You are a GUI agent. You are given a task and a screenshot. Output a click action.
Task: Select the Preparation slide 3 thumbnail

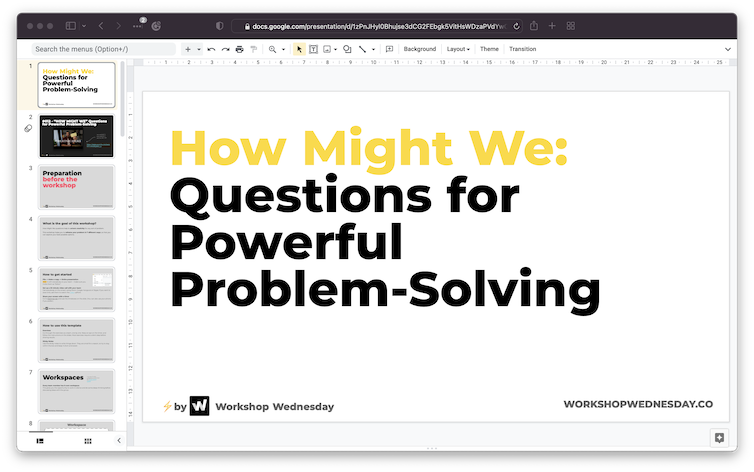[77, 187]
